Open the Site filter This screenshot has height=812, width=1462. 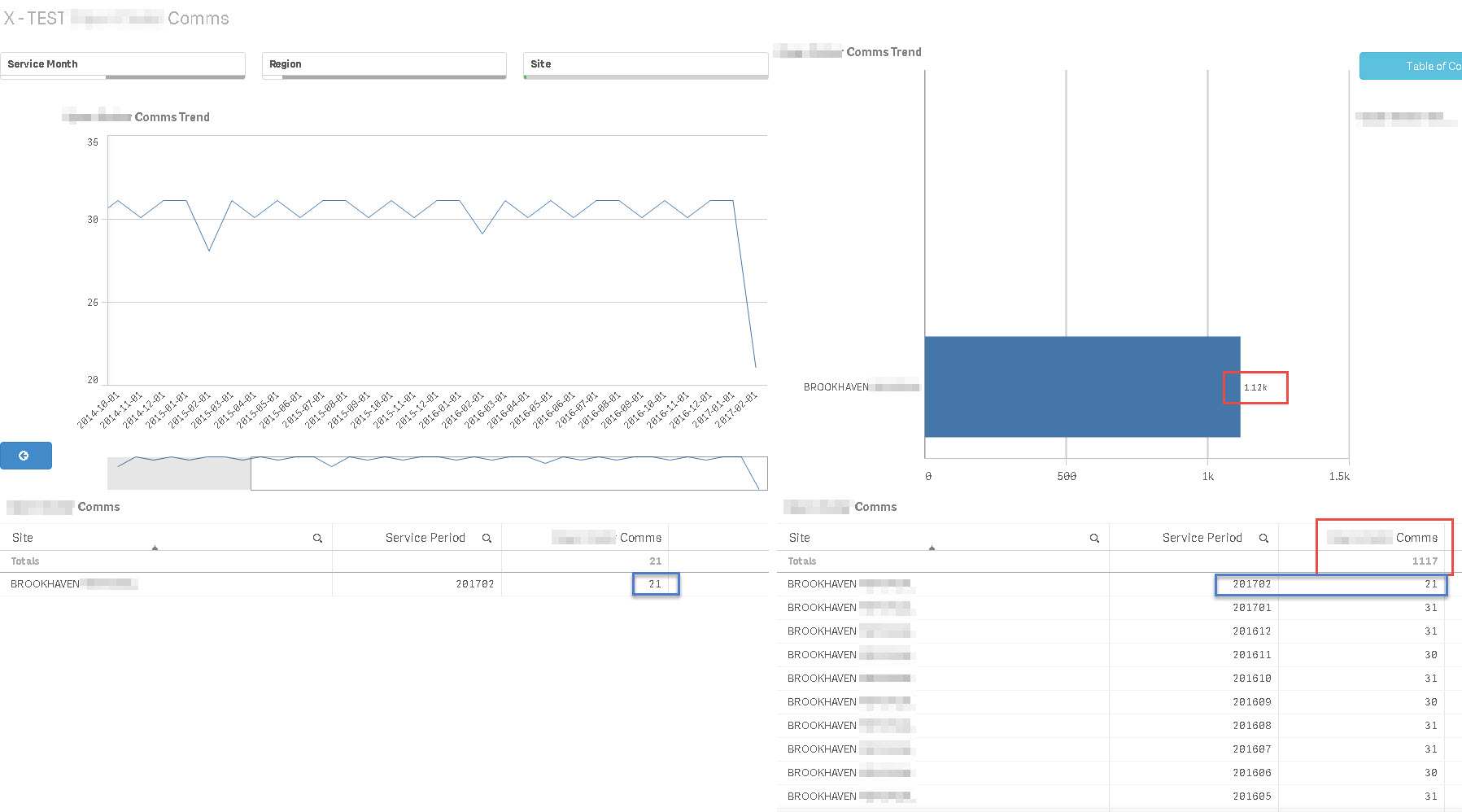click(x=646, y=65)
